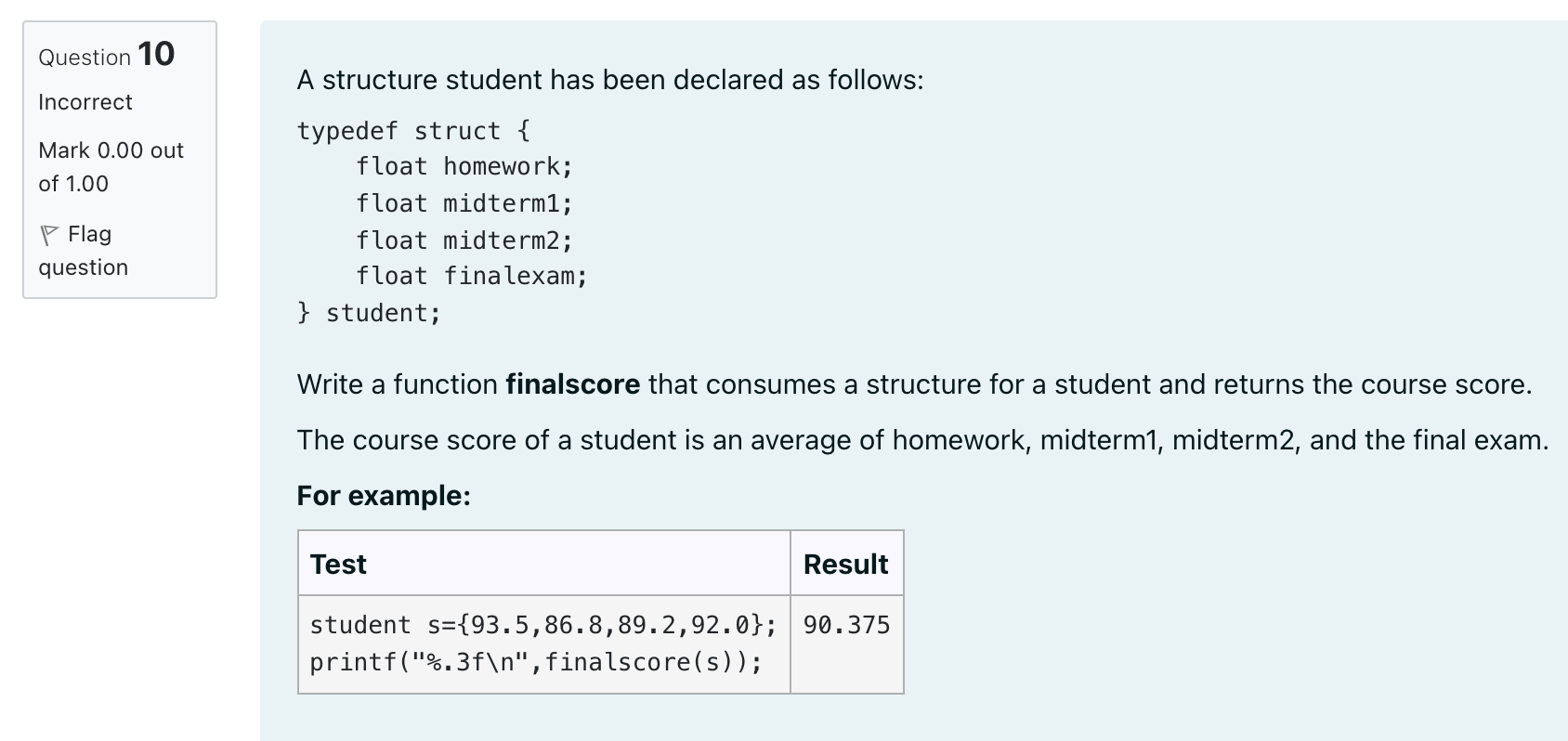Image resolution: width=1568 pixels, height=741 pixels.
Task: Click the flag icon beside Flag question
Action: click(49, 235)
